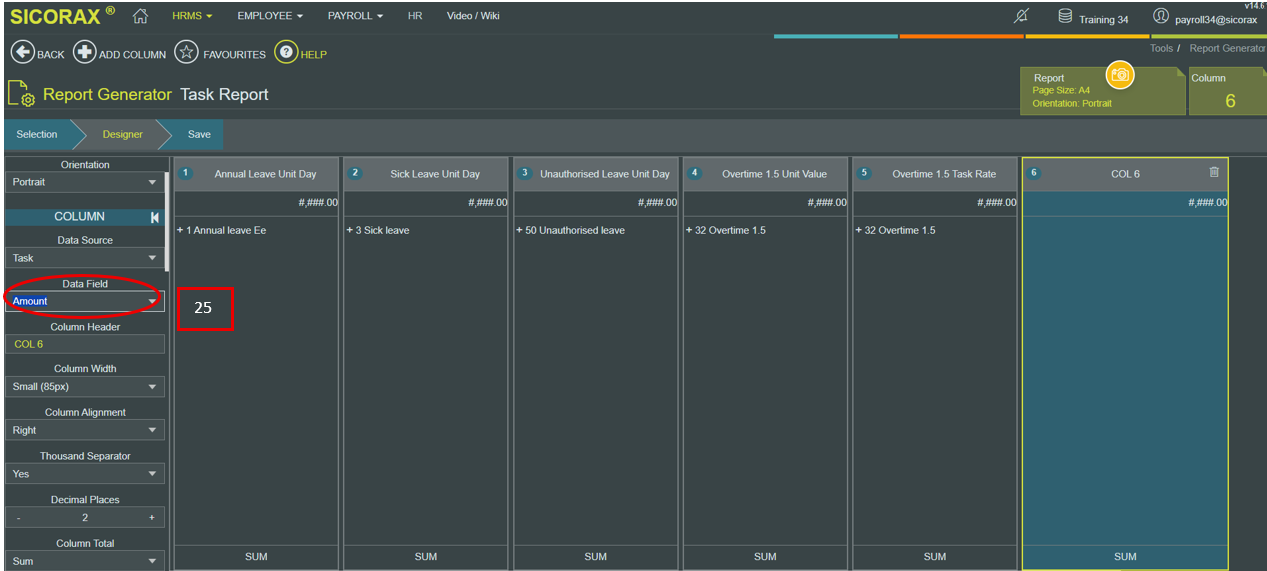
Task: Expand 32 Overtime 1.5 under Task Rate
Action: (x=896, y=230)
